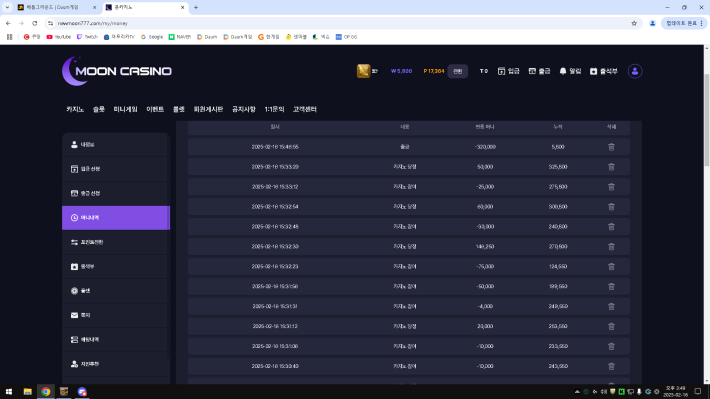Click the 출금 withdraw icon in header
The width and height of the screenshot is (710, 399).
539,71
